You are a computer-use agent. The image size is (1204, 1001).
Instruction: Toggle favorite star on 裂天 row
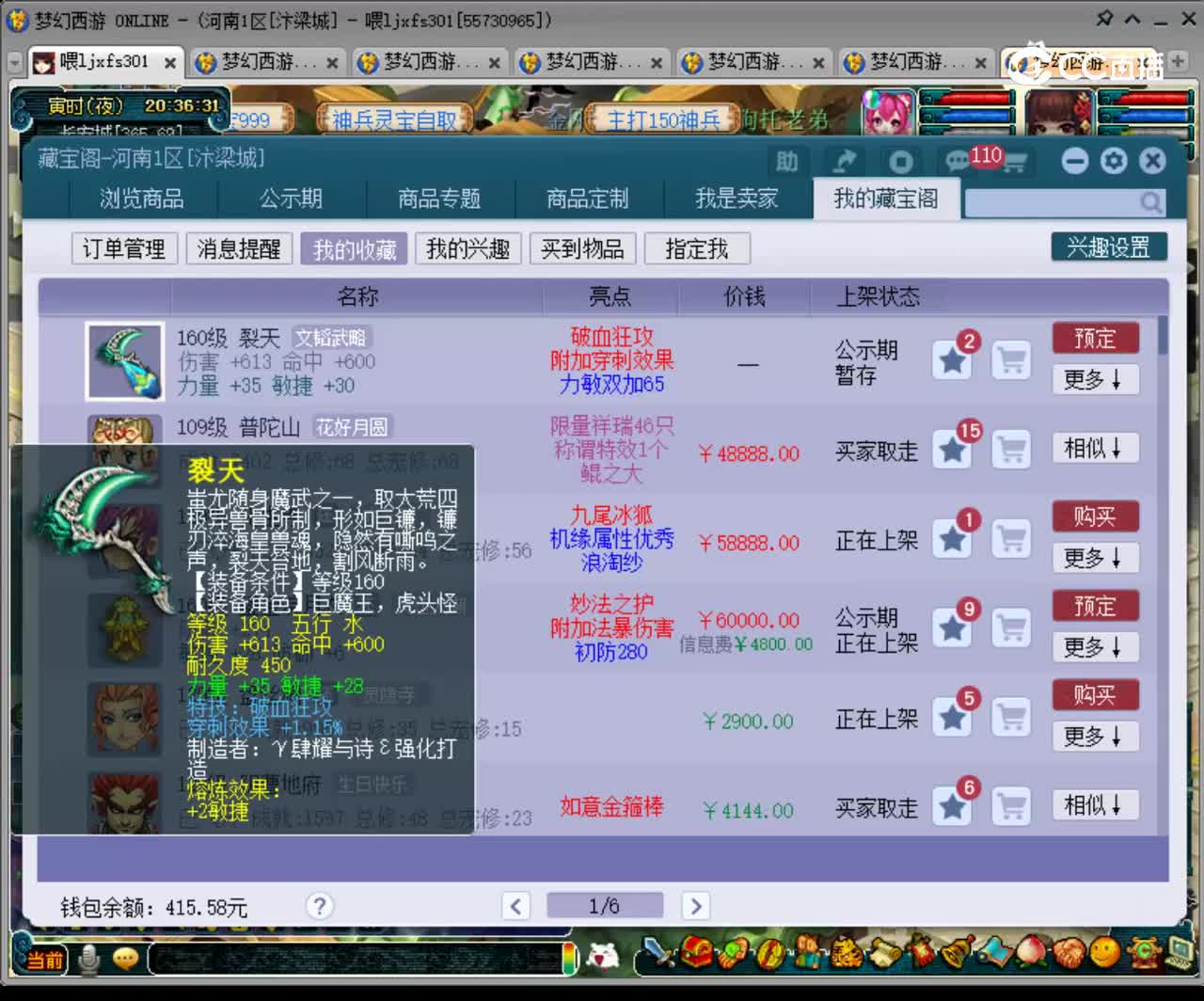[952, 360]
